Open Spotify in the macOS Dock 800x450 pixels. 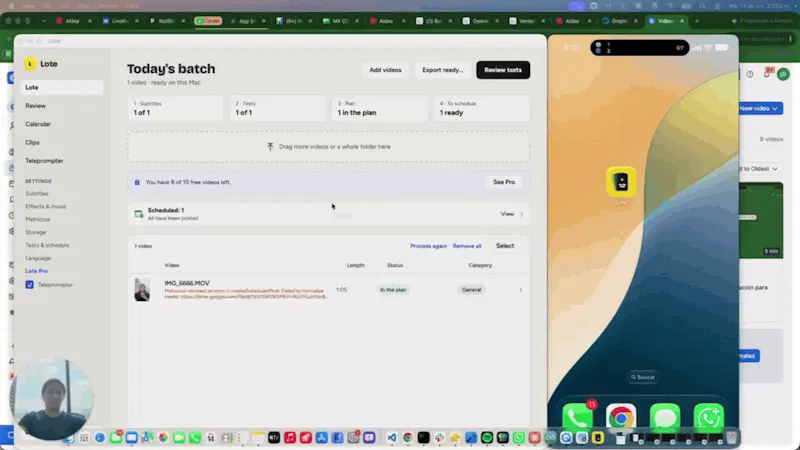point(487,438)
